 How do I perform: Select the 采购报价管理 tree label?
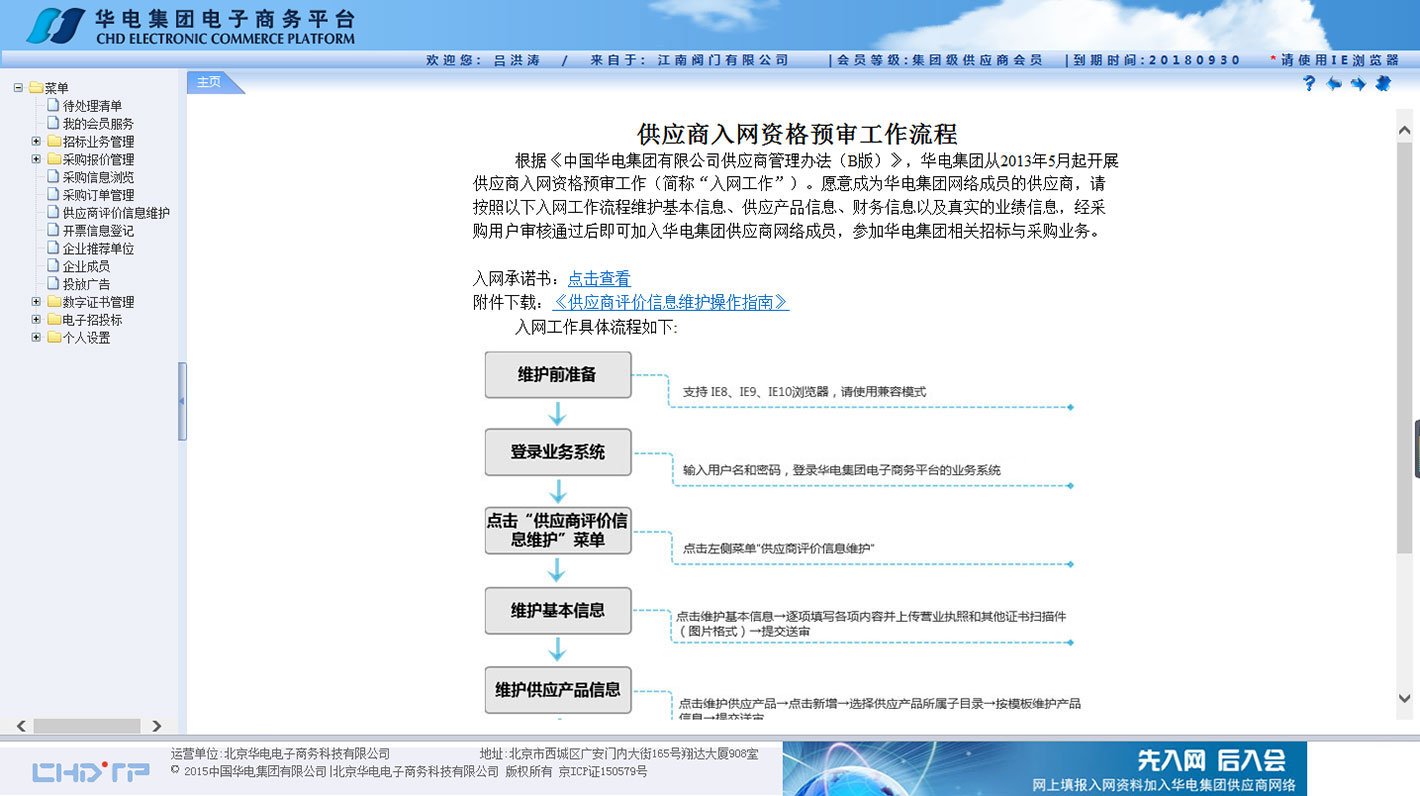click(x=98, y=160)
